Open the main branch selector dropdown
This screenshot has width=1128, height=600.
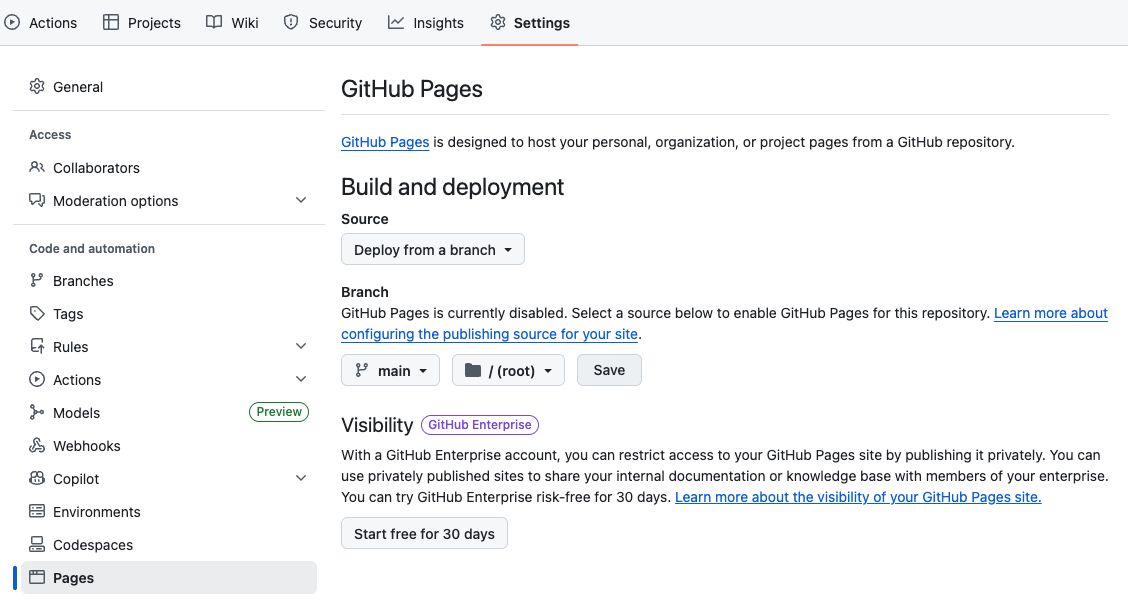(x=391, y=371)
